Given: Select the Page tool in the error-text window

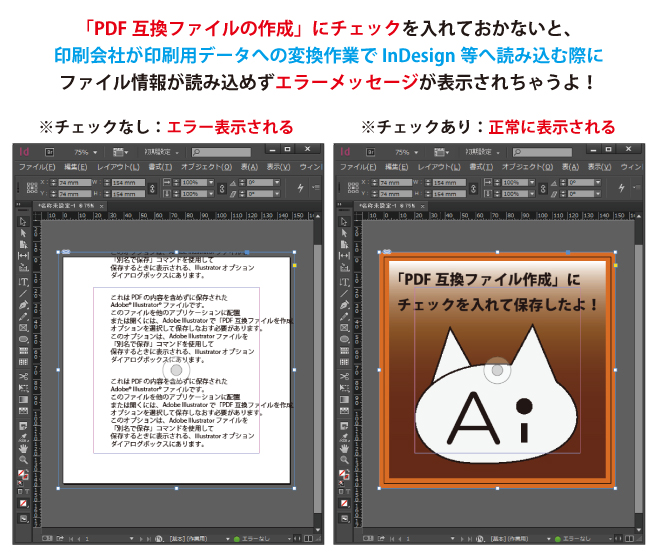Looking at the screenshot, I should click(x=23, y=244).
